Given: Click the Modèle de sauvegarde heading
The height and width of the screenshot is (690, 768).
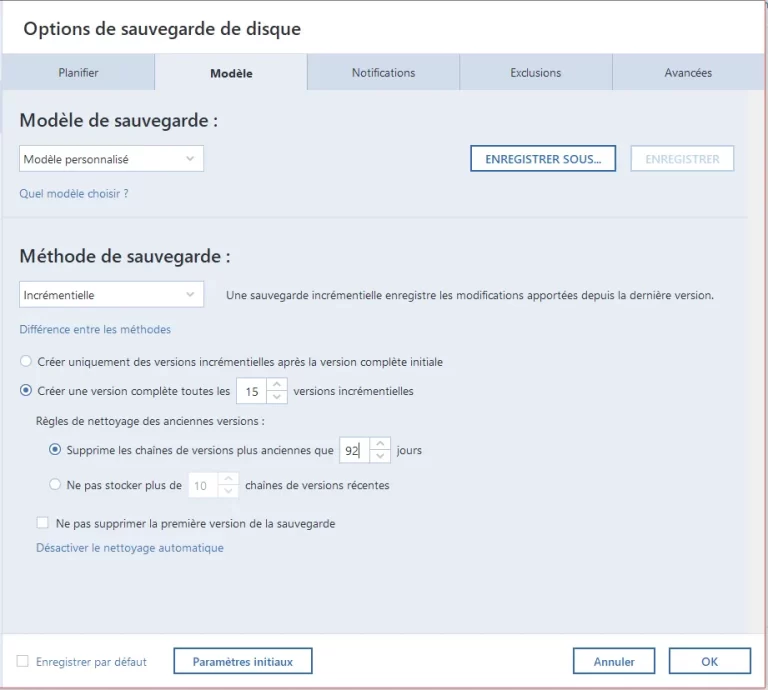Looking at the screenshot, I should click(119, 120).
